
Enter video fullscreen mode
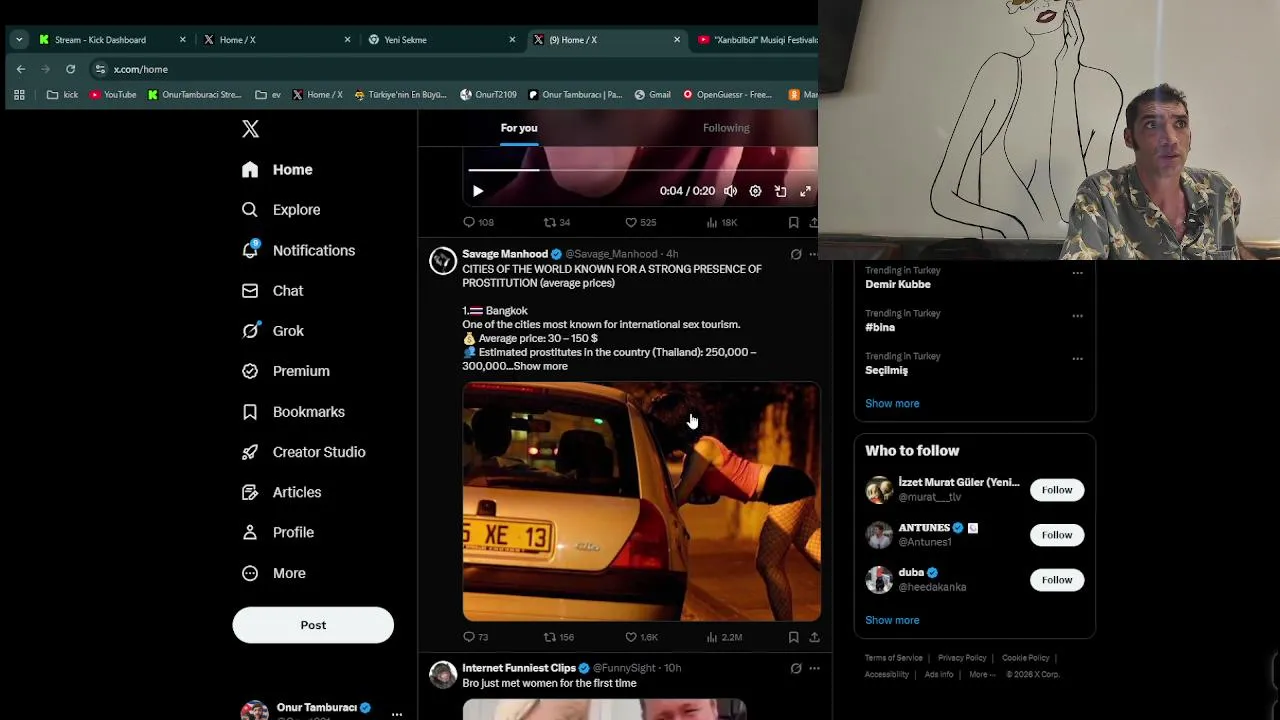pyautogui.click(x=806, y=191)
